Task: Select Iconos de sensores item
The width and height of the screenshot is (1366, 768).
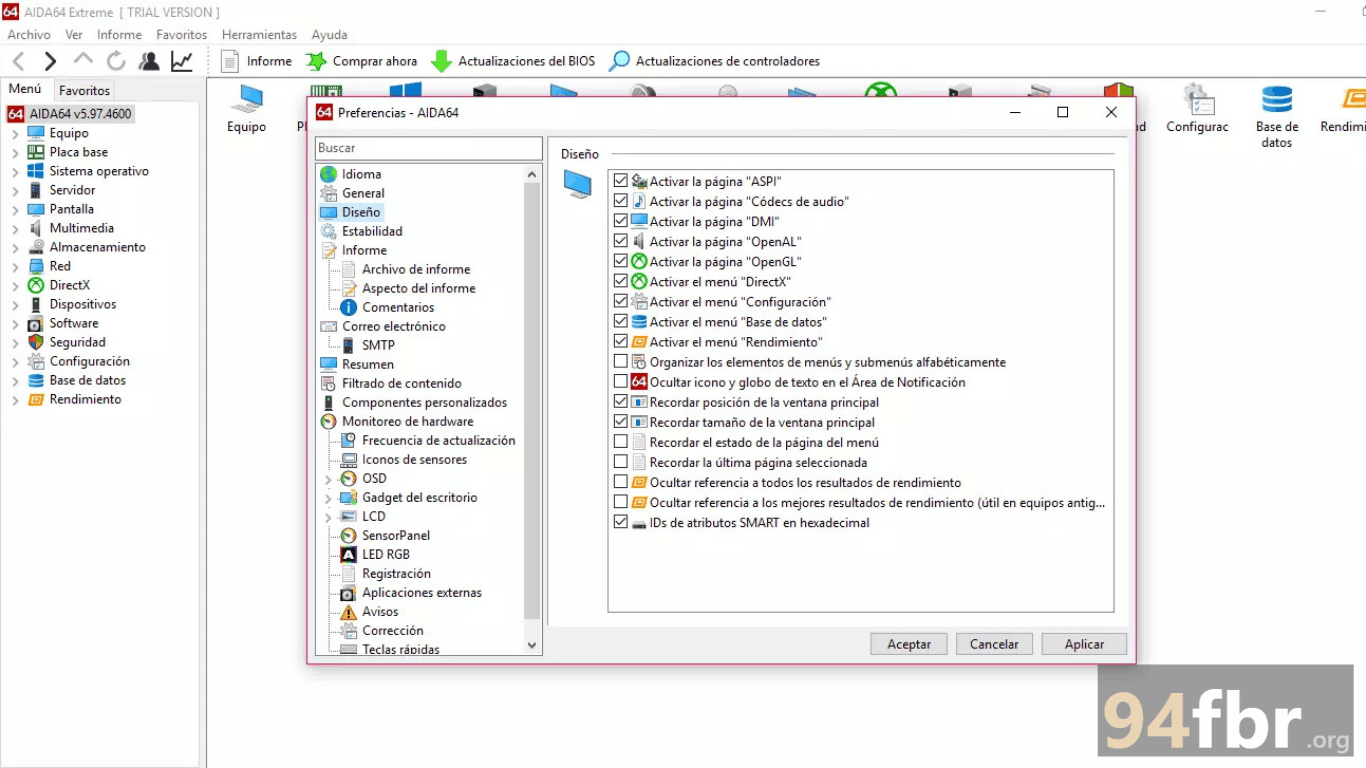Action: tap(404, 459)
